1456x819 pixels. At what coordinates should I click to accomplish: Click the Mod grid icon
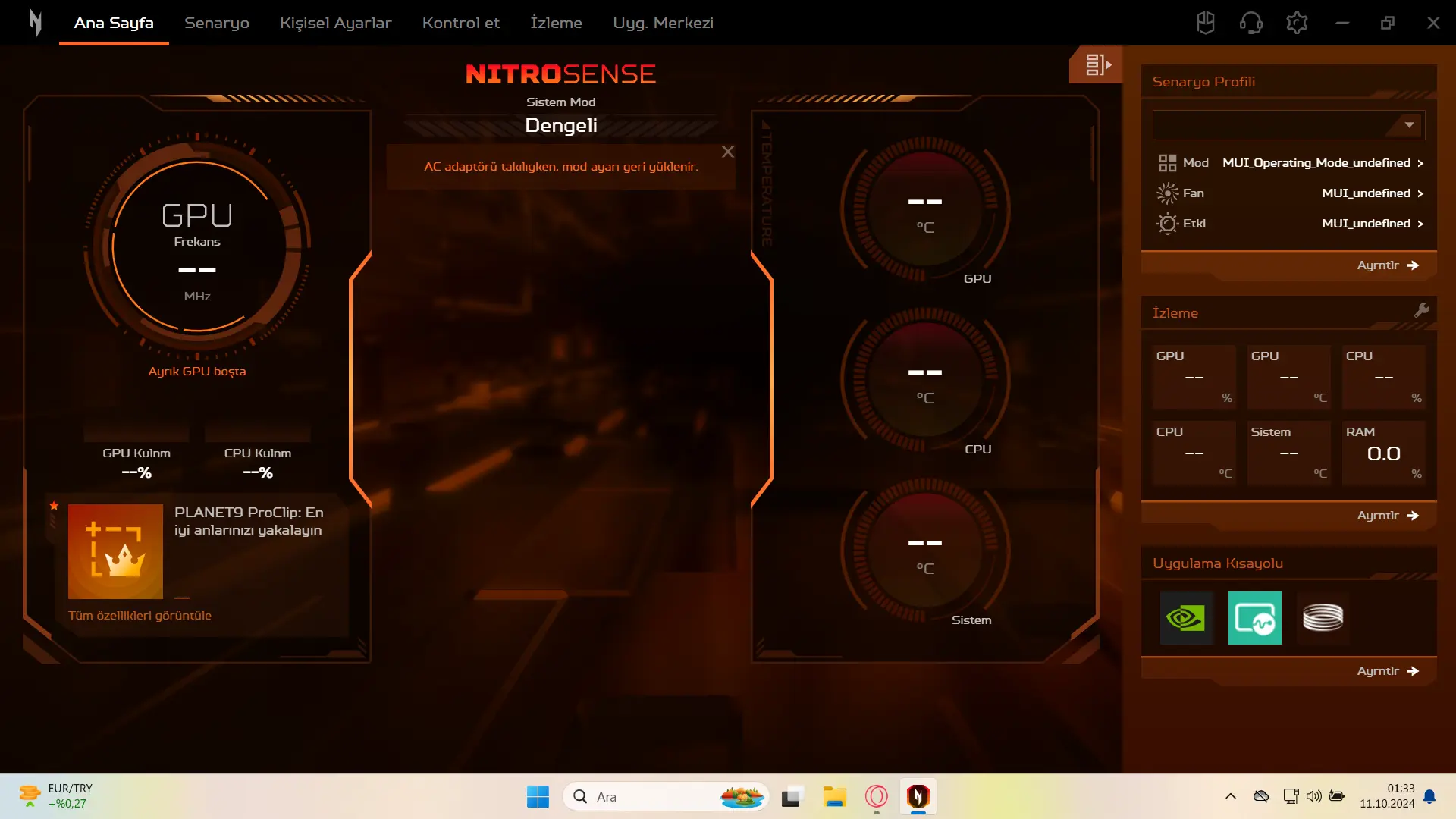(x=1168, y=163)
